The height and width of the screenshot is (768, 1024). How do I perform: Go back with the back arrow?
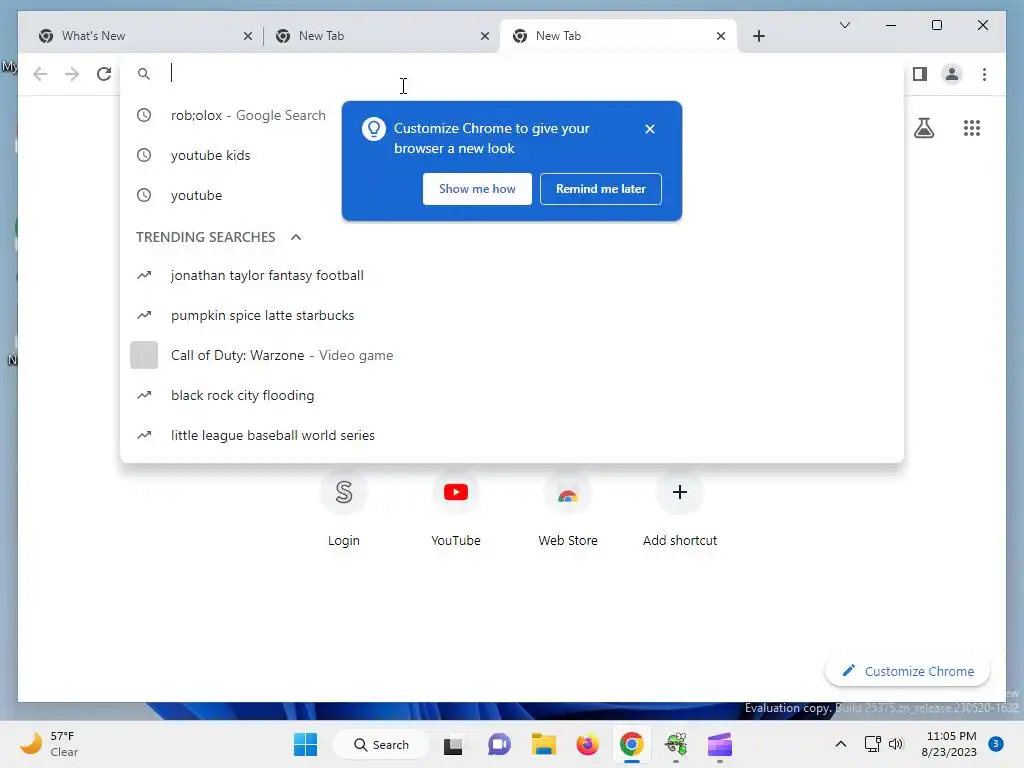pos(40,74)
